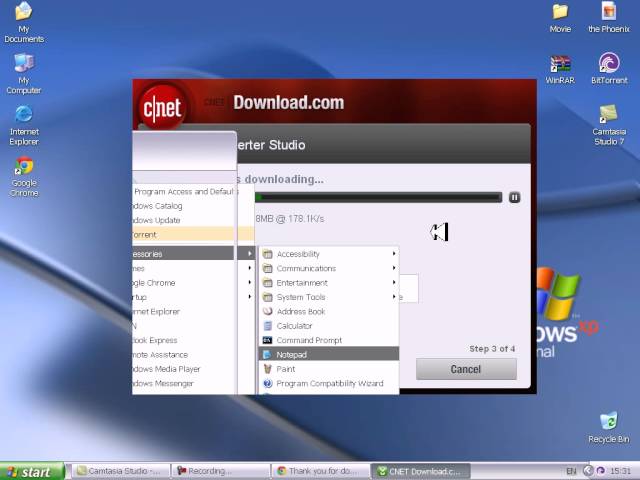Click the Paint item icon
This screenshot has width=640, height=480.
(268, 369)
